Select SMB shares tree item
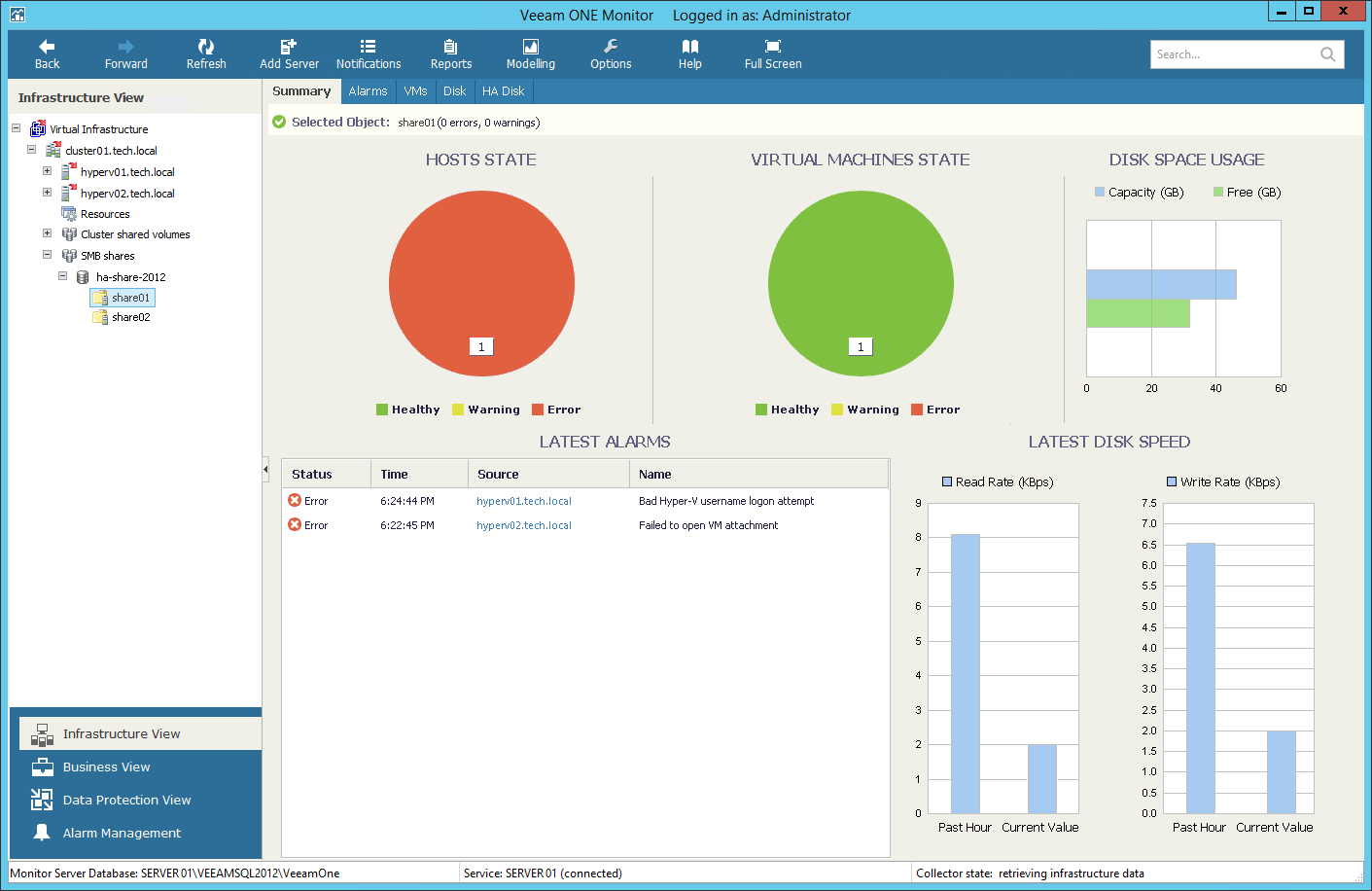The image size is (1372, 891). click(107, 256)
